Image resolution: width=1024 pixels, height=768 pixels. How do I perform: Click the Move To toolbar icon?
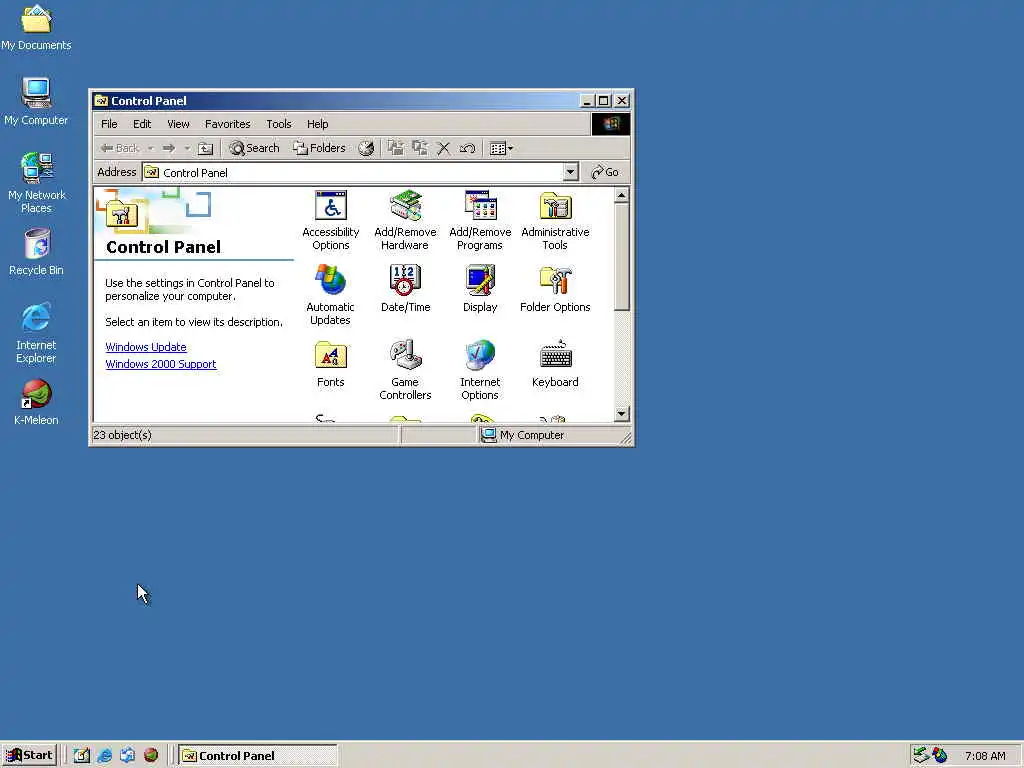pos(396,148)
